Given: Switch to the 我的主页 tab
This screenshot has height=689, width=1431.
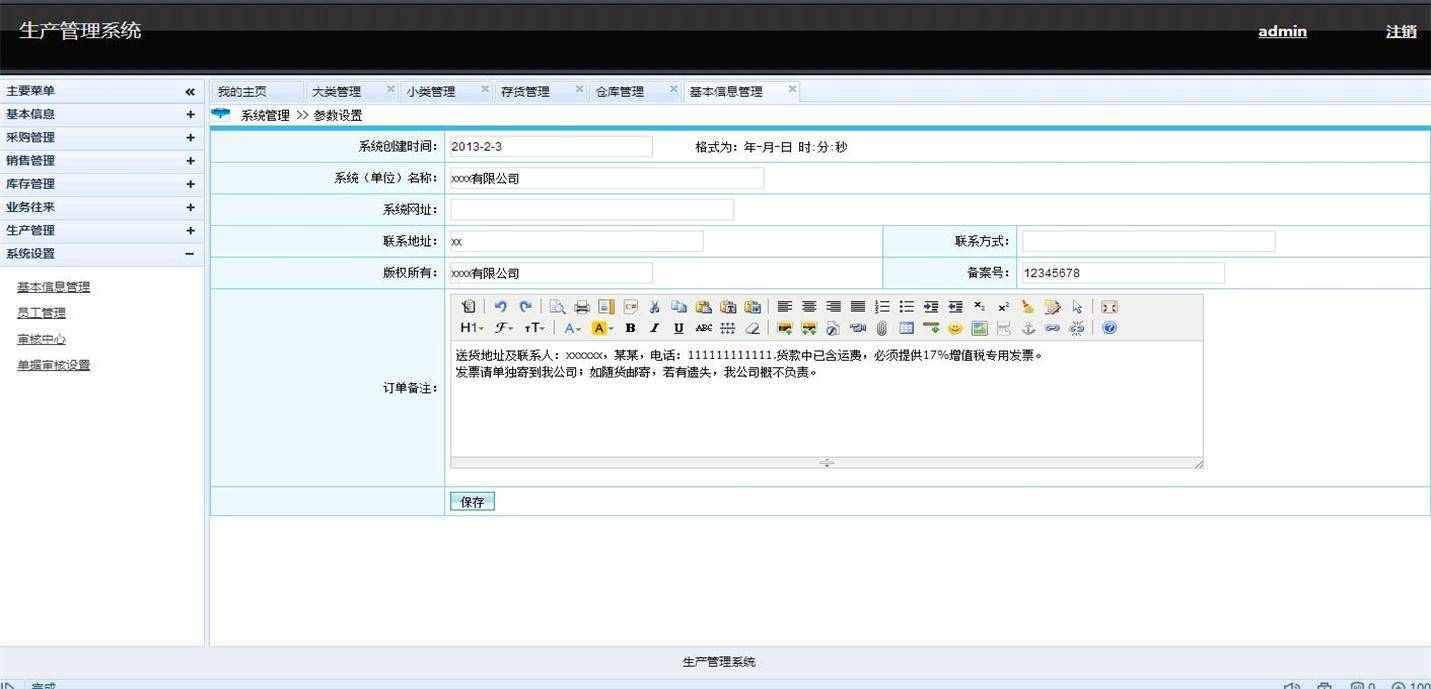Looking at the screenshot, I should pyautogui.click(x=242, y=92).
